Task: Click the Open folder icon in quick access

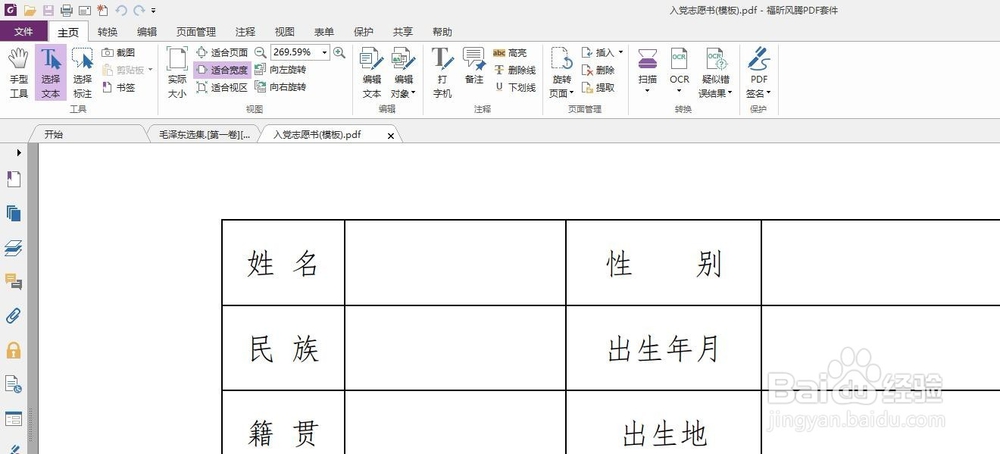Action: (x=29, y=10)
